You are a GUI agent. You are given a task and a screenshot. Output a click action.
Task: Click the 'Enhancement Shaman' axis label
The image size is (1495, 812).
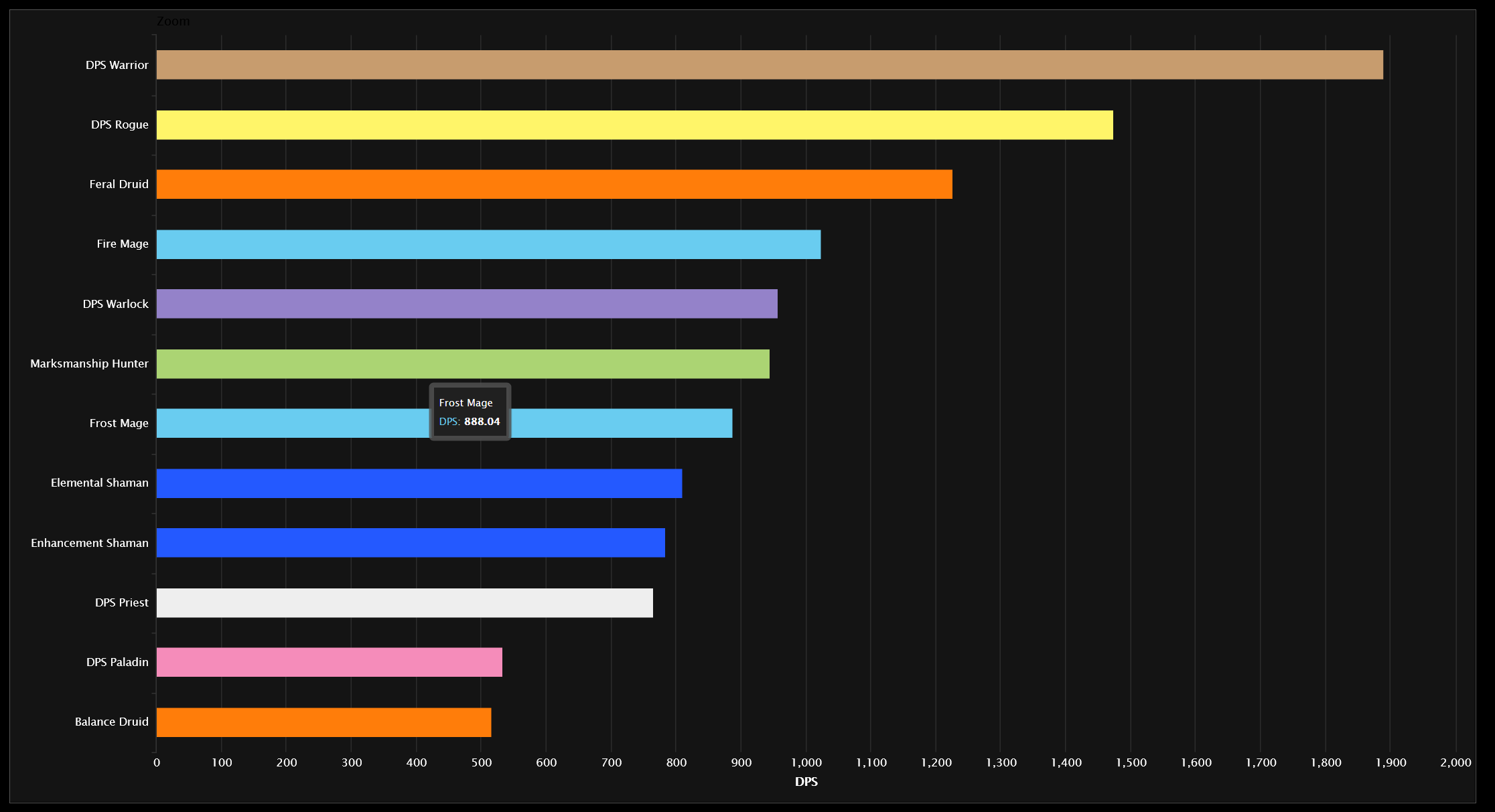(x=90, y=543)
